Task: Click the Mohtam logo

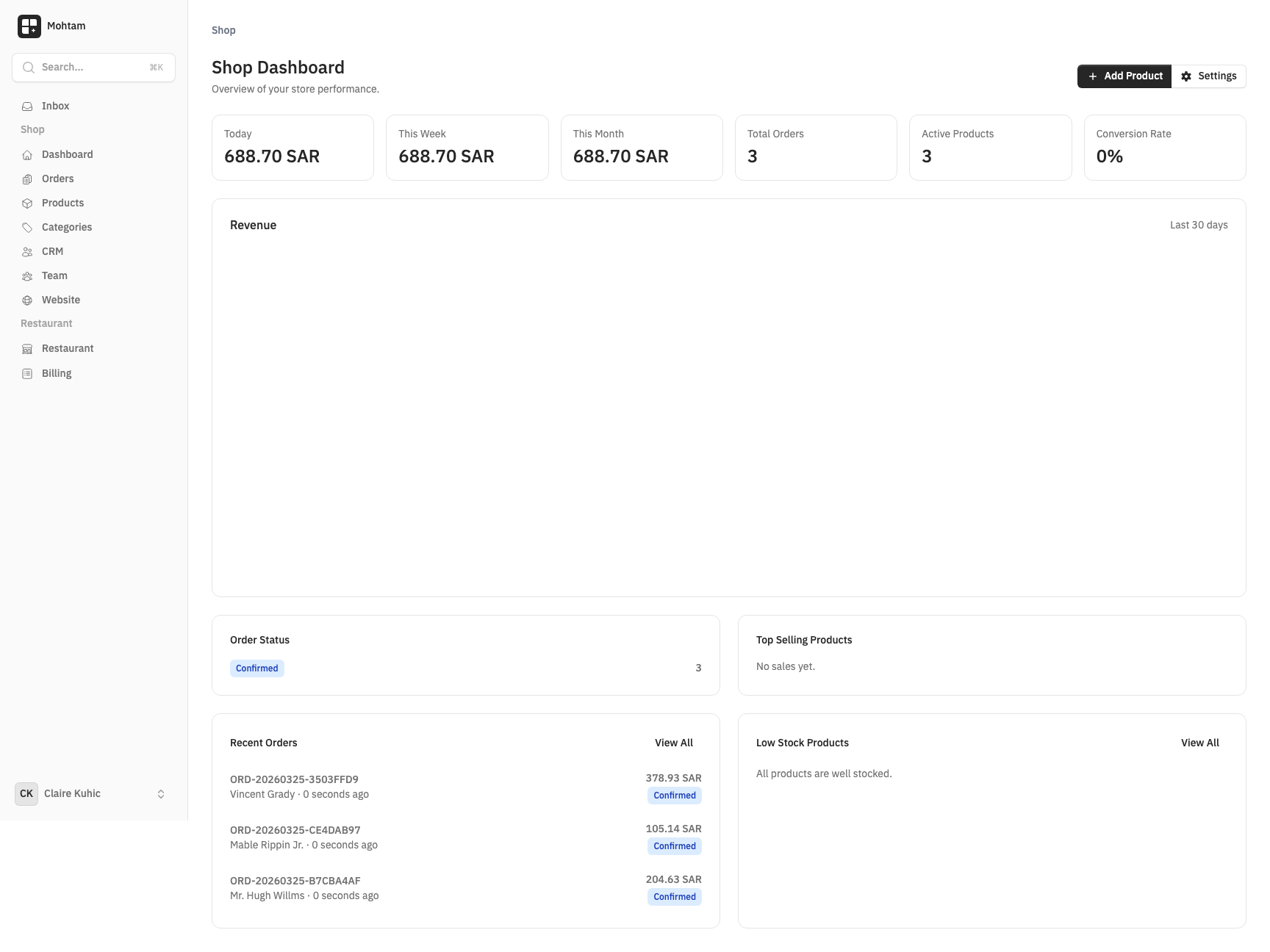Action: 29,26
